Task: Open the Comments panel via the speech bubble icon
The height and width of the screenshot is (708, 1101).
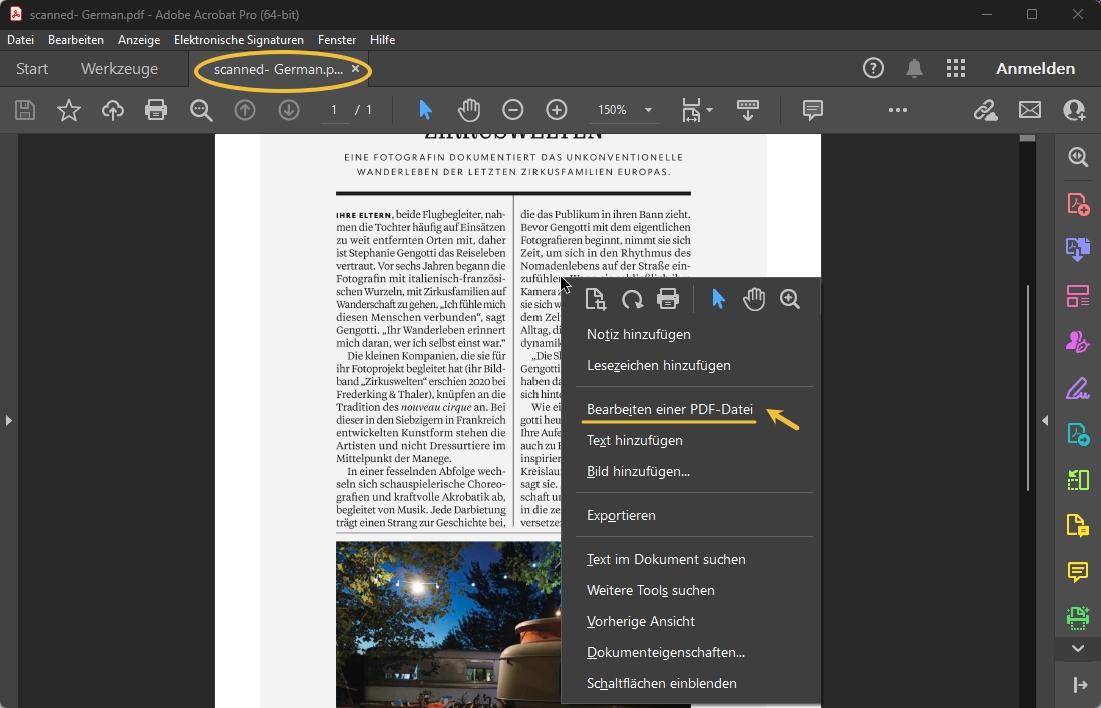Action: 812,110
